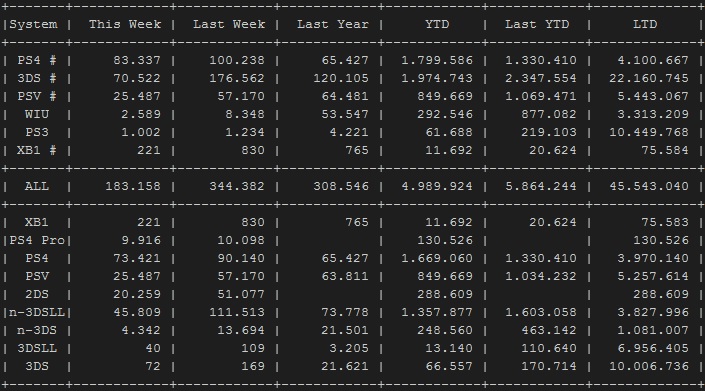Click n-3DSLL Last Week value 111.513
This screenshot has width=705, height=391.
click(x=237, y=312)
